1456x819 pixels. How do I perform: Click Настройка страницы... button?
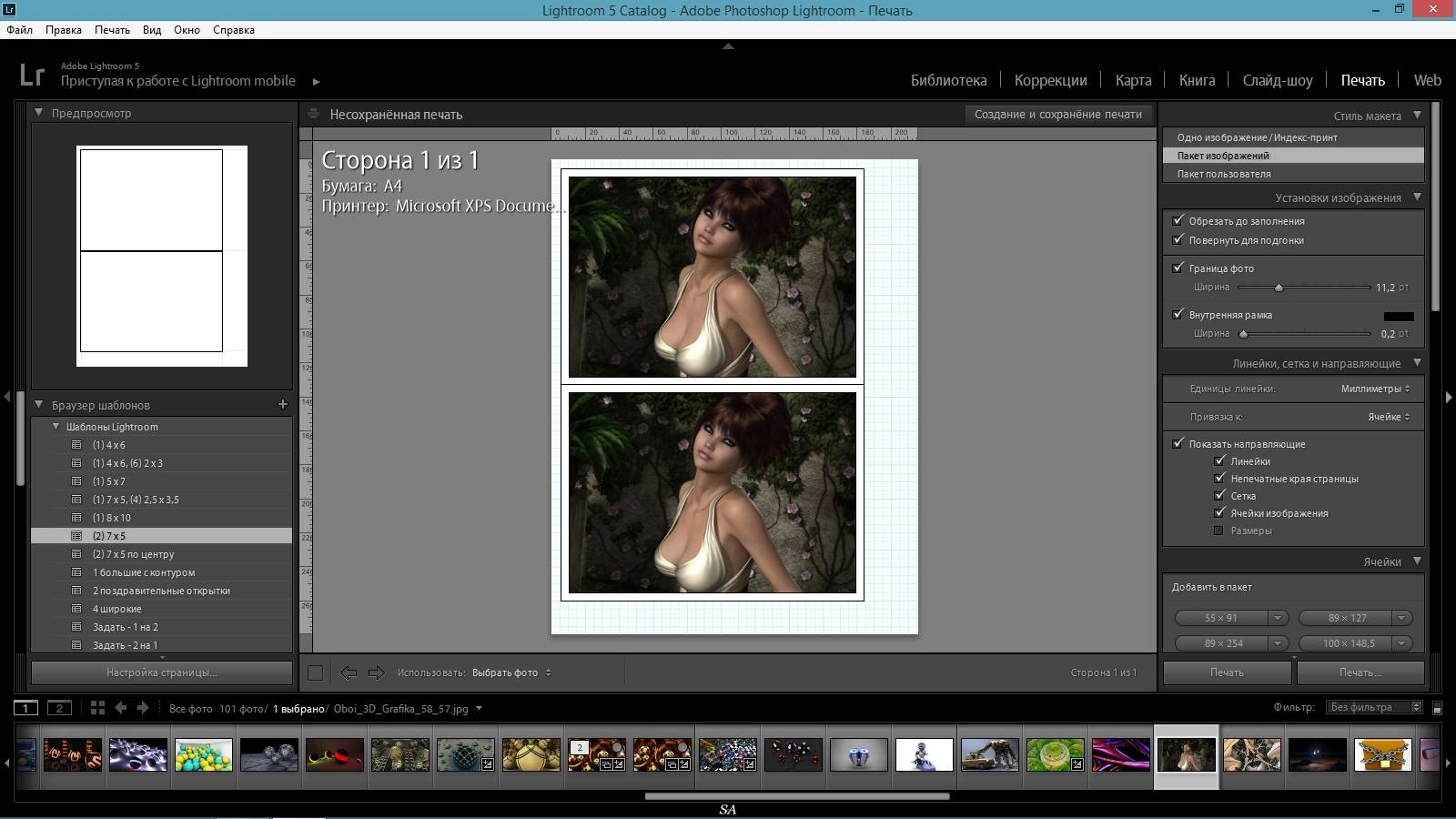[x=162, y=672]
